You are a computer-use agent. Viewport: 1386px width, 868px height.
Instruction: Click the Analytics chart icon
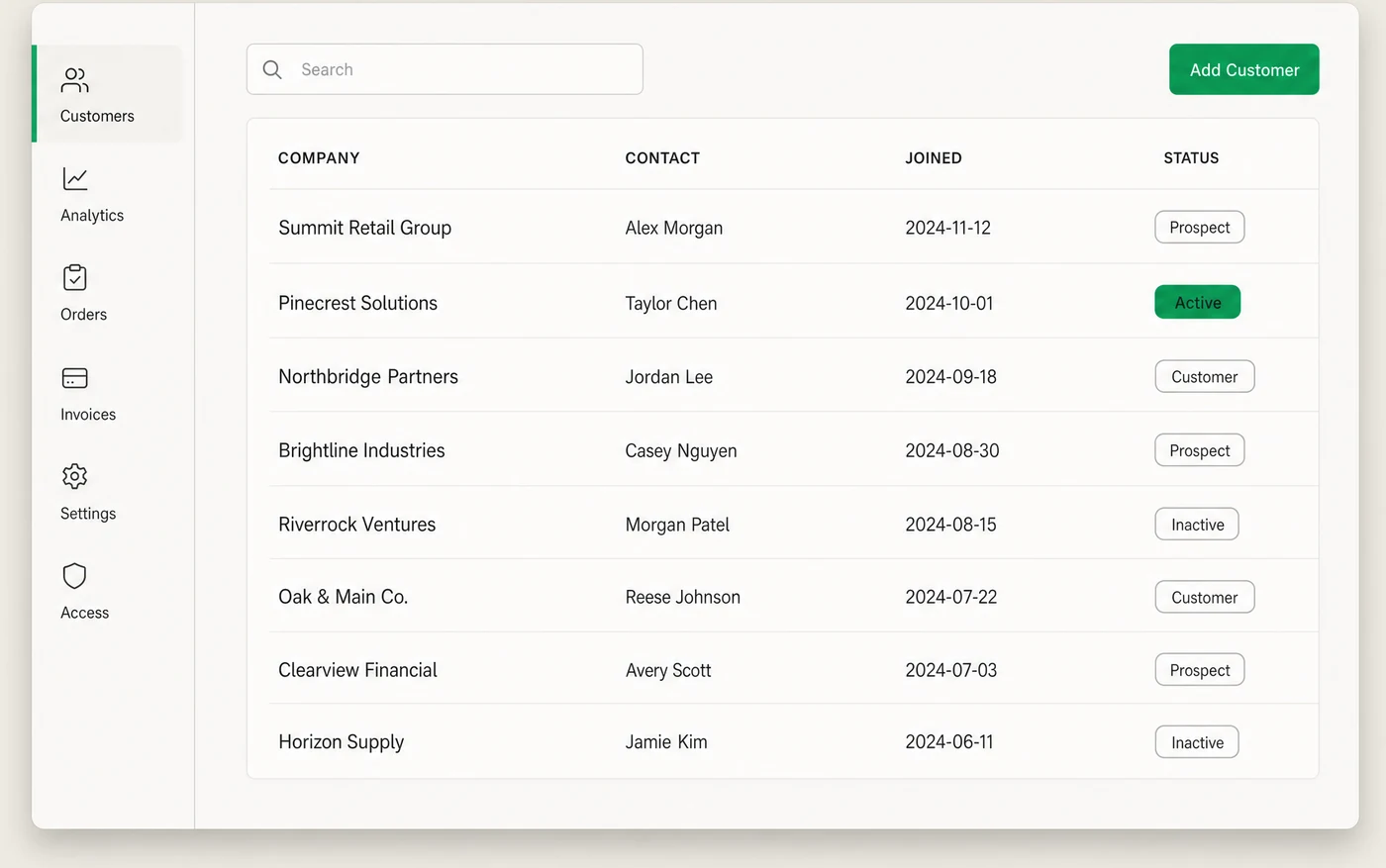click(x=75, y=178)
